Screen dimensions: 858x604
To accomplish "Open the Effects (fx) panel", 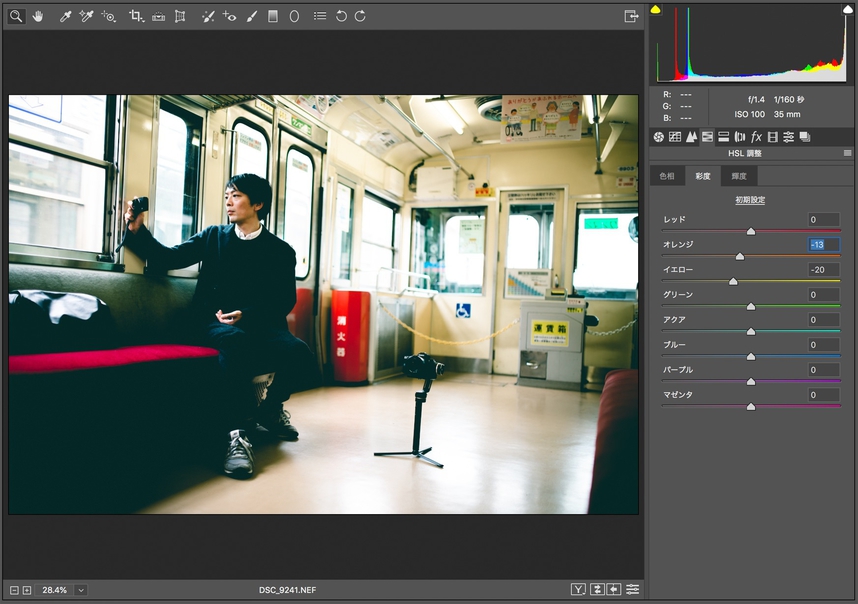I will pos(756,136).
